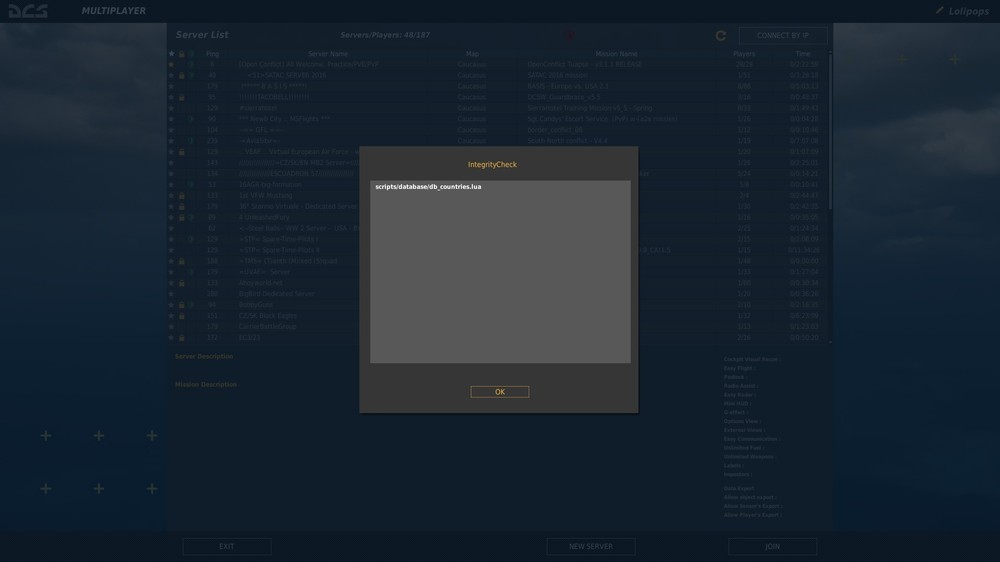1000x562 pixels.
Task: Click the star for the SATAC SERVER 2016 row
Action: point(171,75)
